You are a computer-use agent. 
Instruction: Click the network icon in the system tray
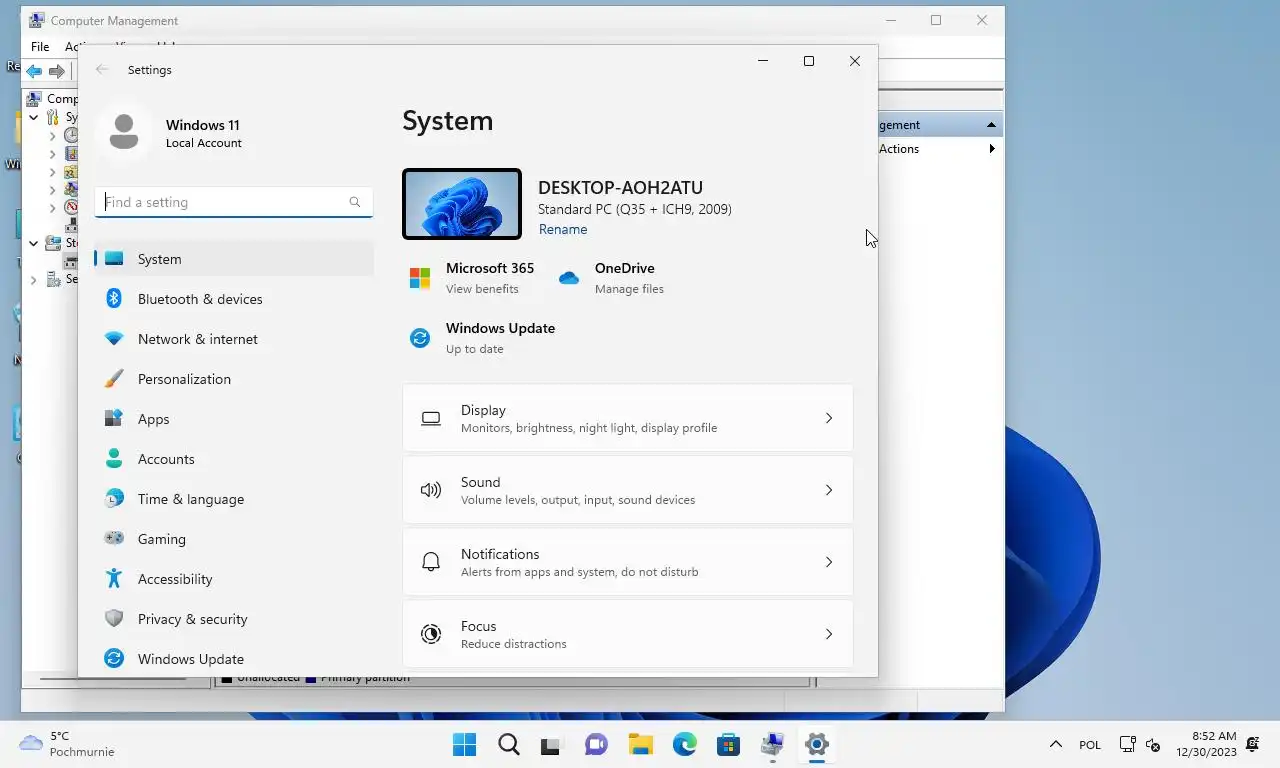tap(1128, 745)
